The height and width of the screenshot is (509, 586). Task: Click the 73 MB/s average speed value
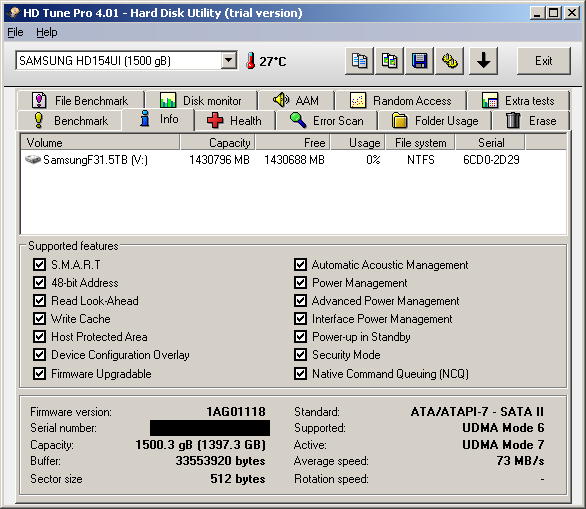click(x=521, y=461)
